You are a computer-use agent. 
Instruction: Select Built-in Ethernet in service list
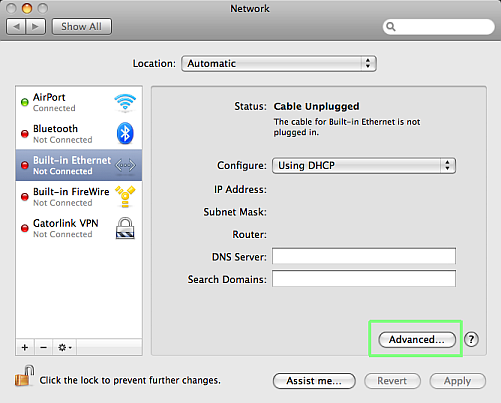tap(79, 165)
